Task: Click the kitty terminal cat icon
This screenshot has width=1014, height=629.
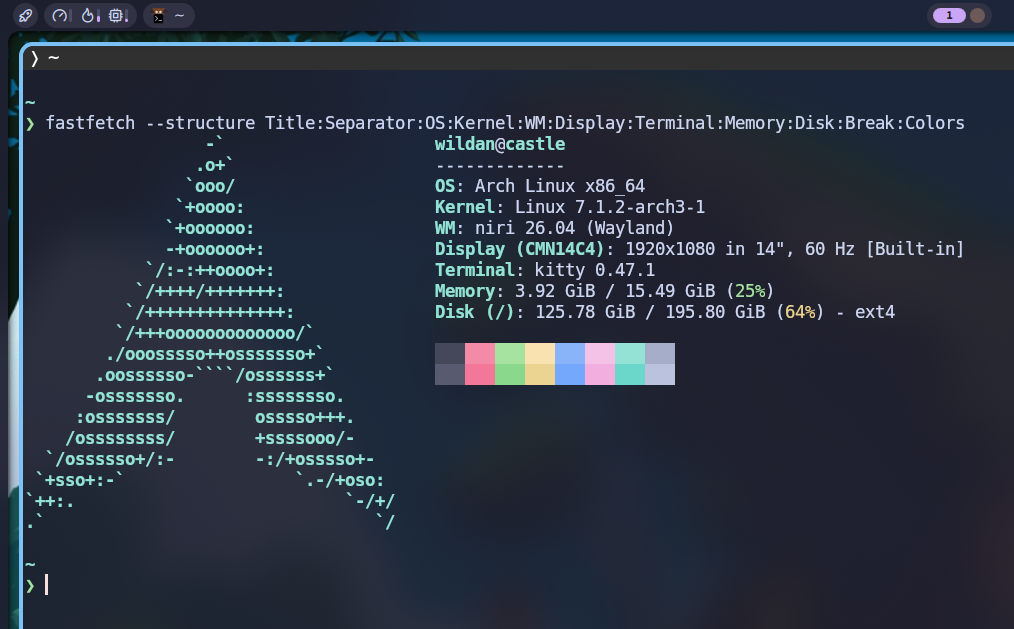Action: click(158, 16)
